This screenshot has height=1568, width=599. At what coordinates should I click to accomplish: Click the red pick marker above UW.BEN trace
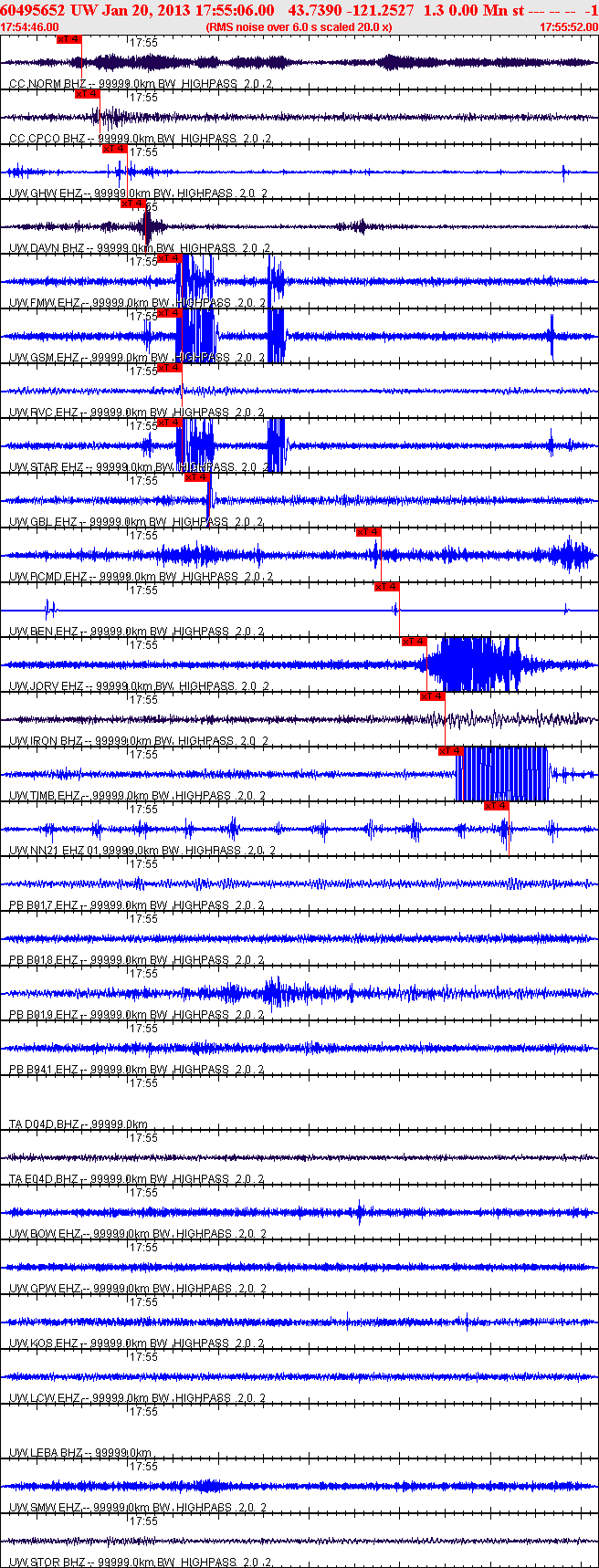387,587
